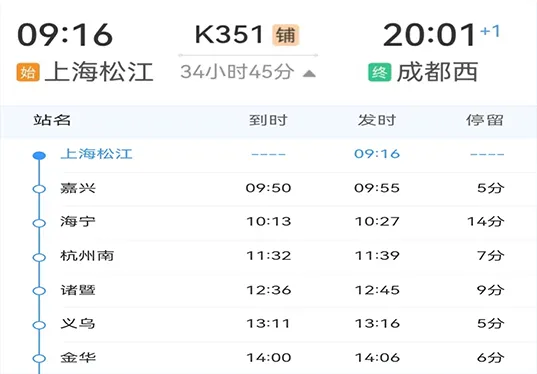Click the K351 train number
Screen dimensions: 537x374
click(x=229, y=35)
